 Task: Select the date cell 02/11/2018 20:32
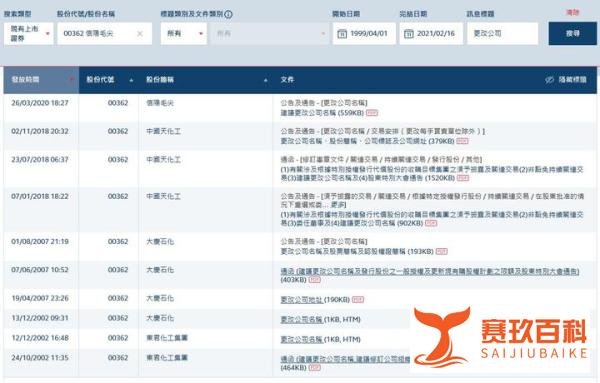[40, 131]
